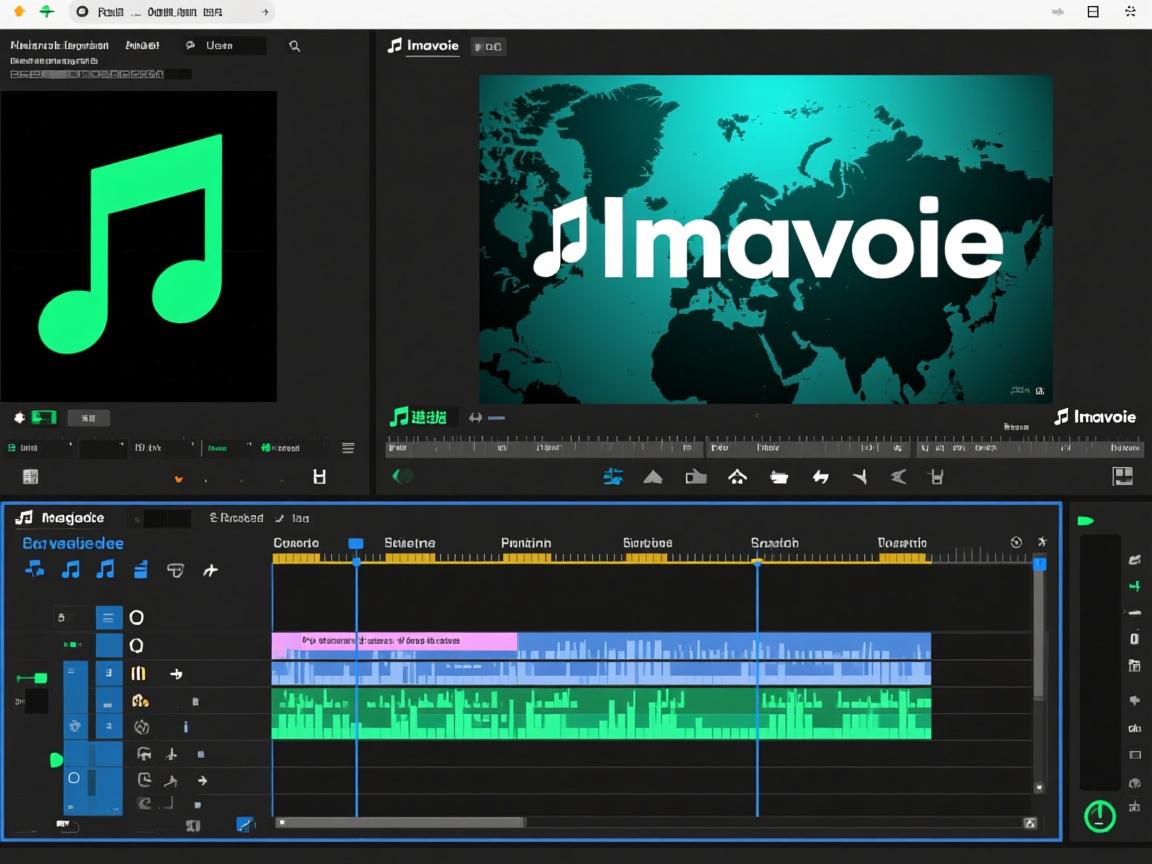Toggle the circle button on the first track

click(x=137, y=618)
